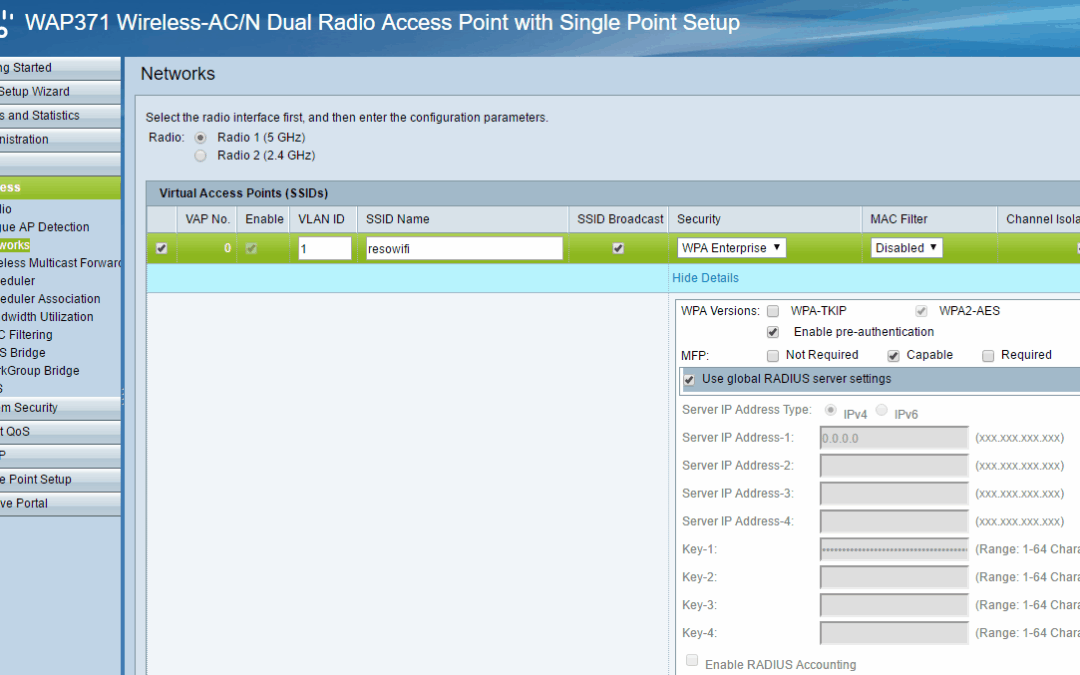
Task: Open System Security menu
Action: pyautogui.click(x=60, y=408)
